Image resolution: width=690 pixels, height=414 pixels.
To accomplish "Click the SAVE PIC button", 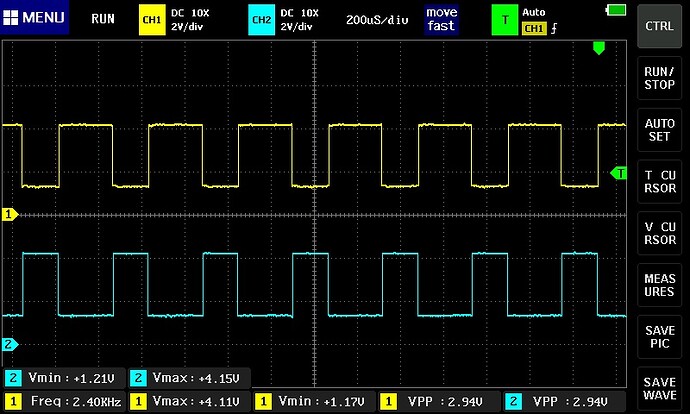I will pyautogui.click(x=659, y=337).
